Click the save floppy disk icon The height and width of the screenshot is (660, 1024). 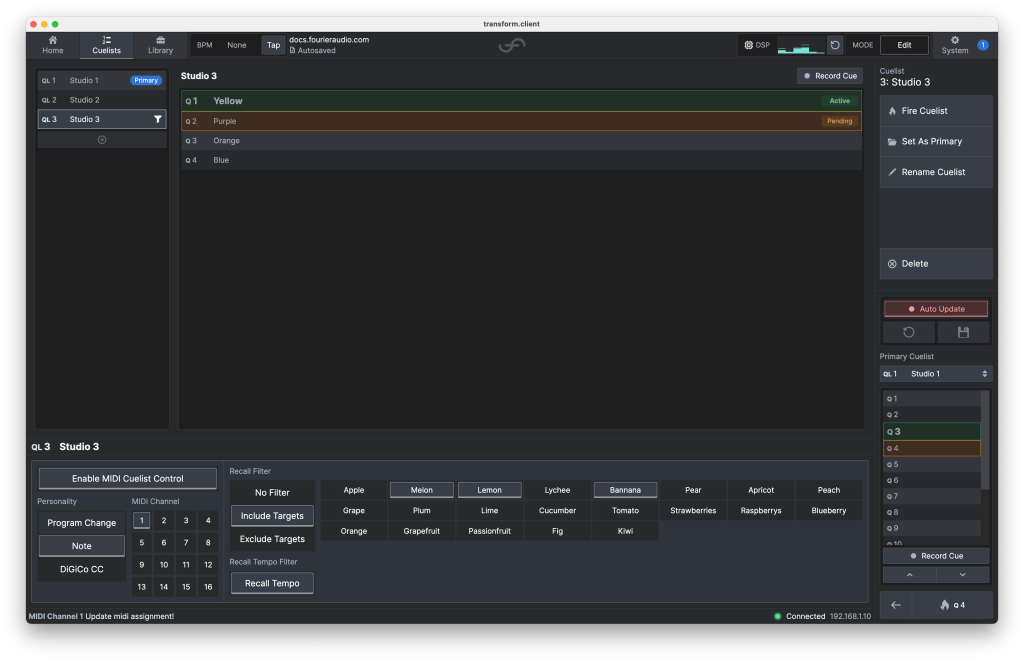click(963, 332)
